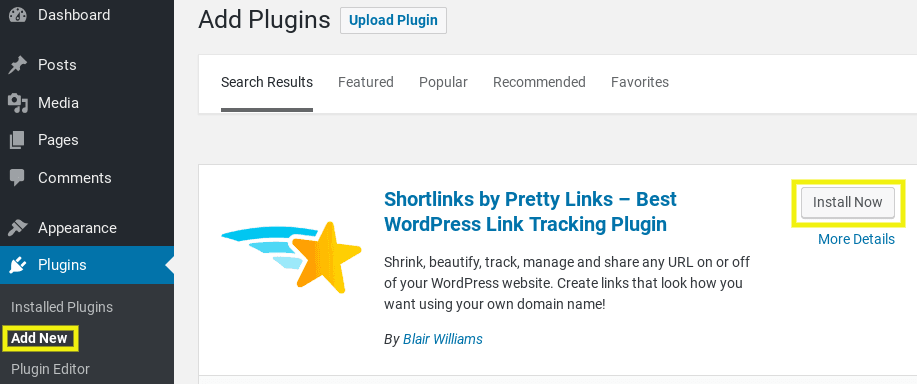Visit author Blair Williams link
The height and width of the screenshot is (384, 917).
443,339
